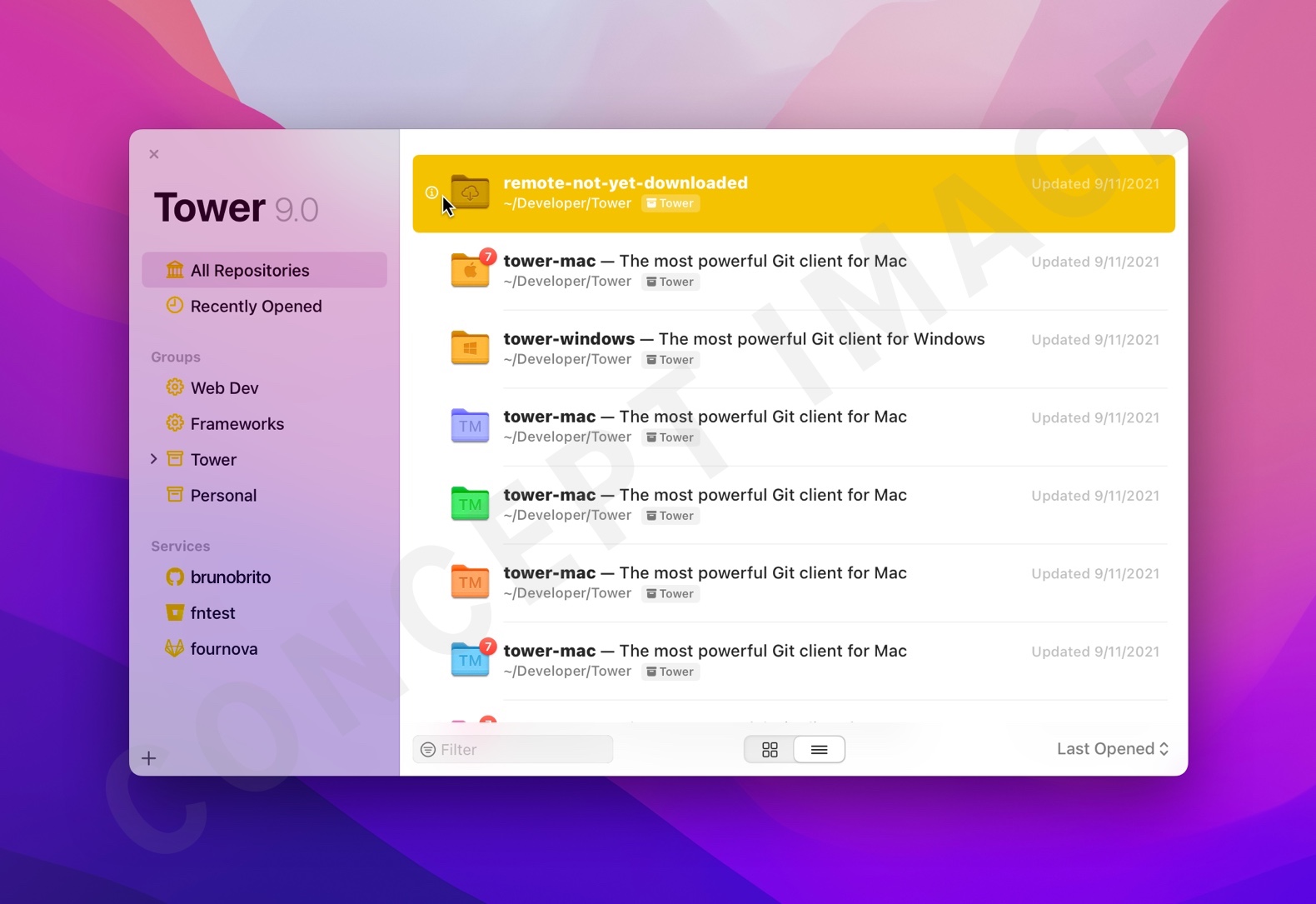1316x904 pixels.
Task: Click the filter options icon in search field
Action: coord(428,750)
